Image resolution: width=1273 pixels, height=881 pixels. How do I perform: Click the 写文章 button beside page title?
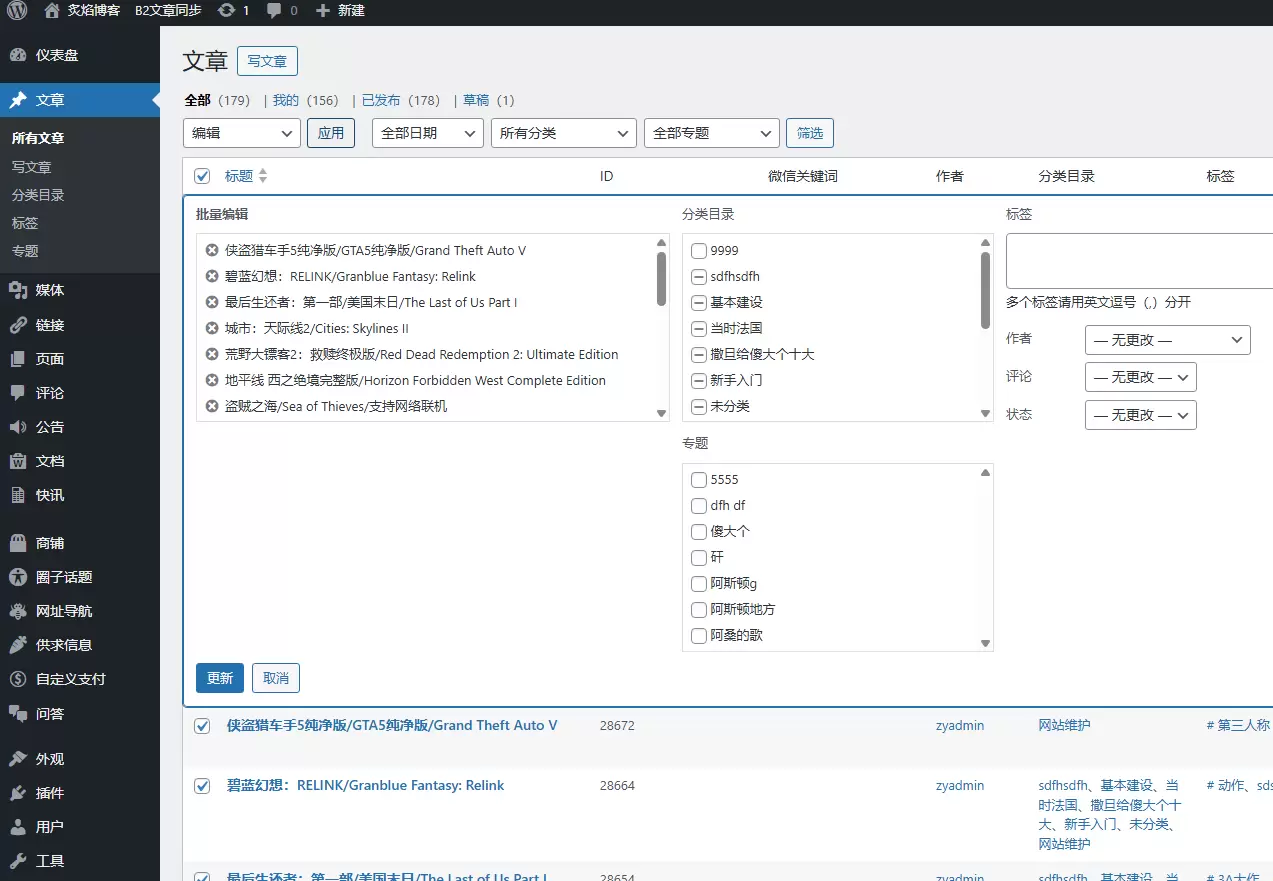267,61
